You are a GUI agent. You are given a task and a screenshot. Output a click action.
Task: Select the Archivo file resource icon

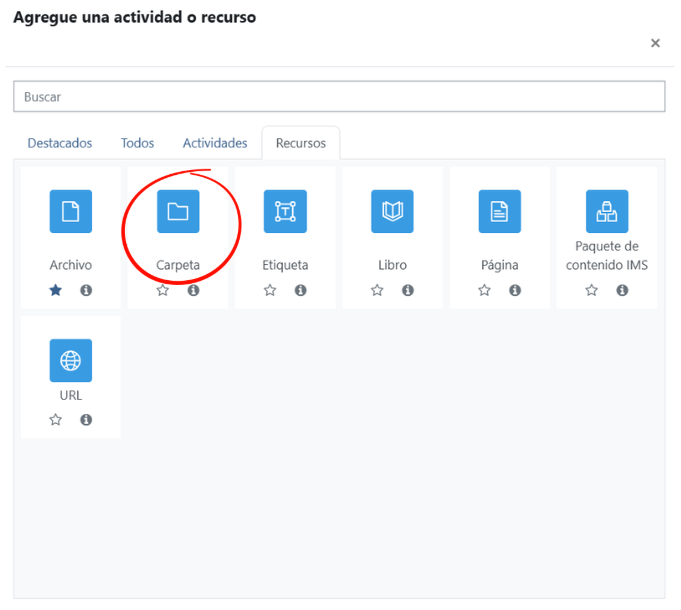coord(71,211)
